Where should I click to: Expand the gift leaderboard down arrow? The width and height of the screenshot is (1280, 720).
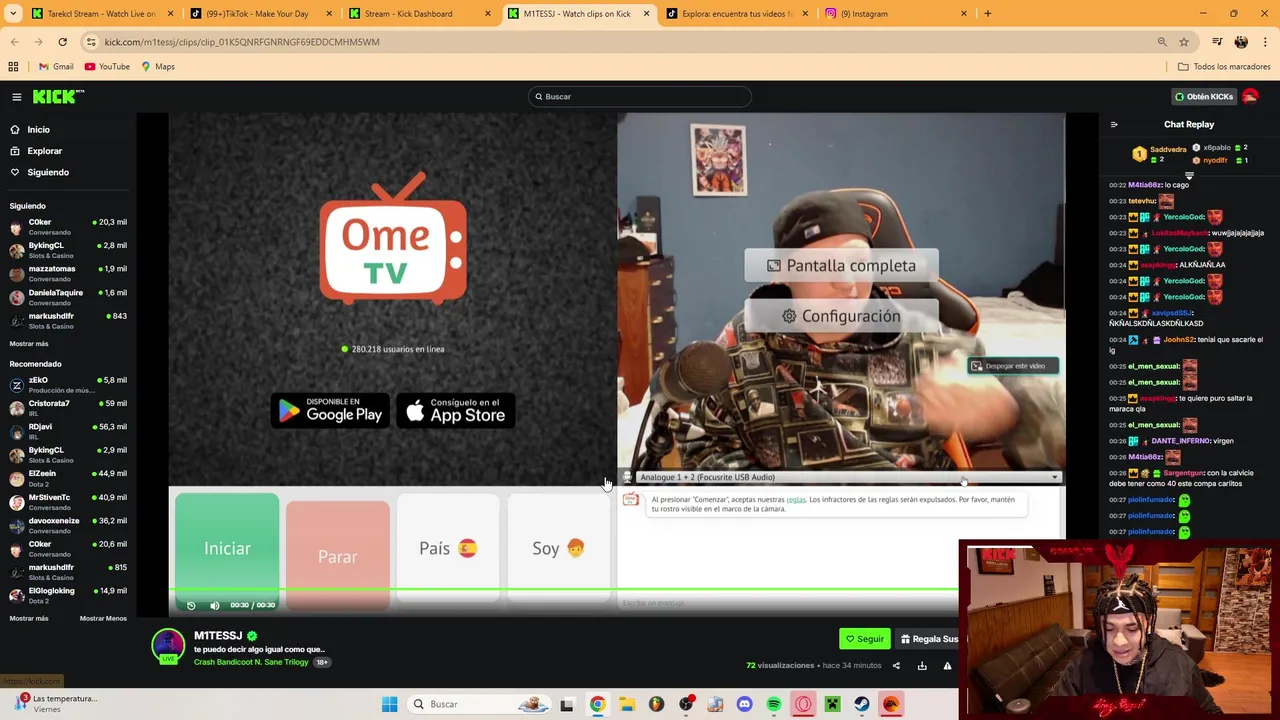(1189, 174)
